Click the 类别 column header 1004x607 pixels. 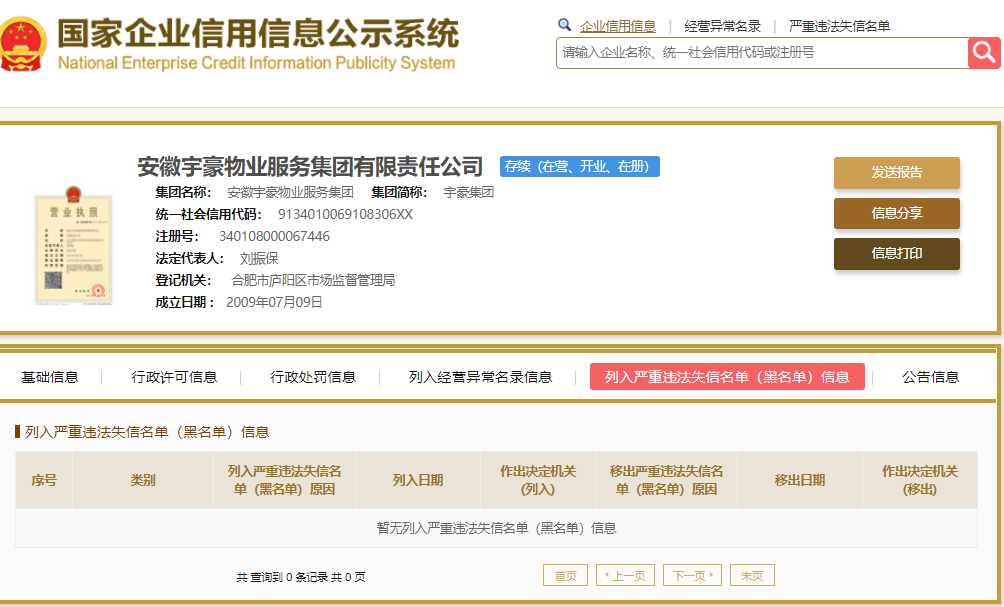click(143, 480)
